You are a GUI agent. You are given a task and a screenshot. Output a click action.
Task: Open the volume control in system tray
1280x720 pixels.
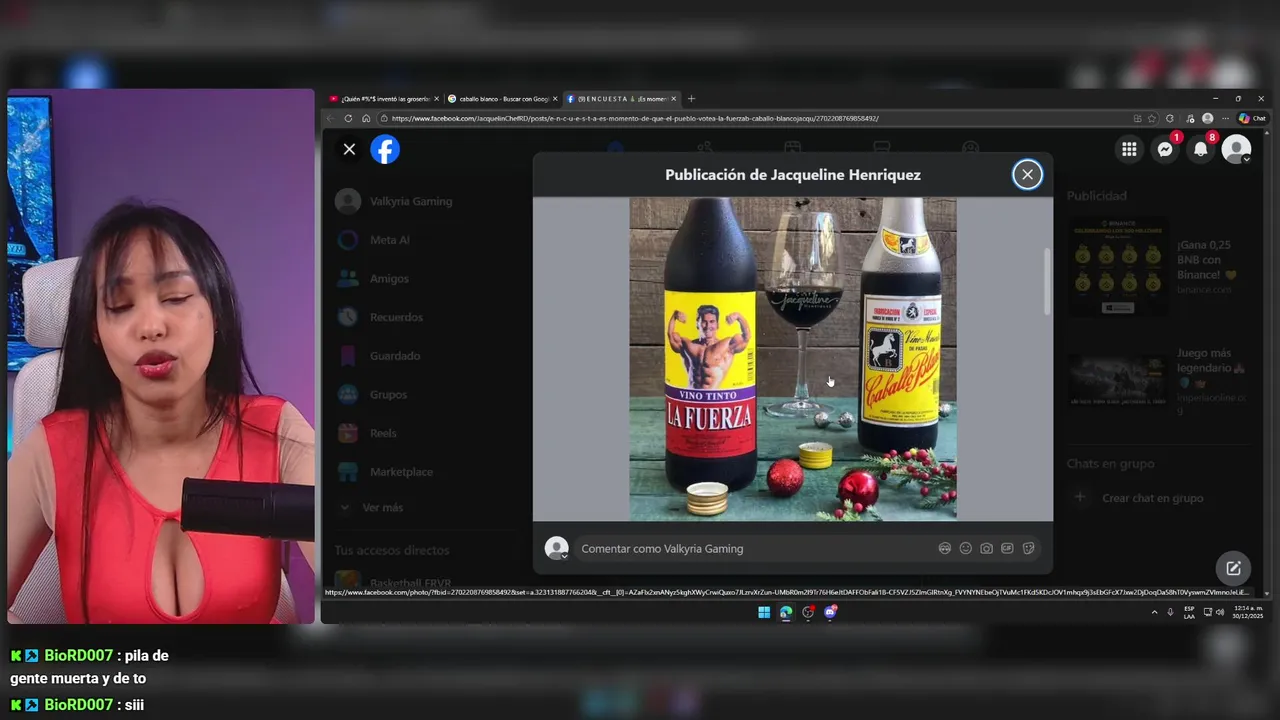(x=1220, y=612)
